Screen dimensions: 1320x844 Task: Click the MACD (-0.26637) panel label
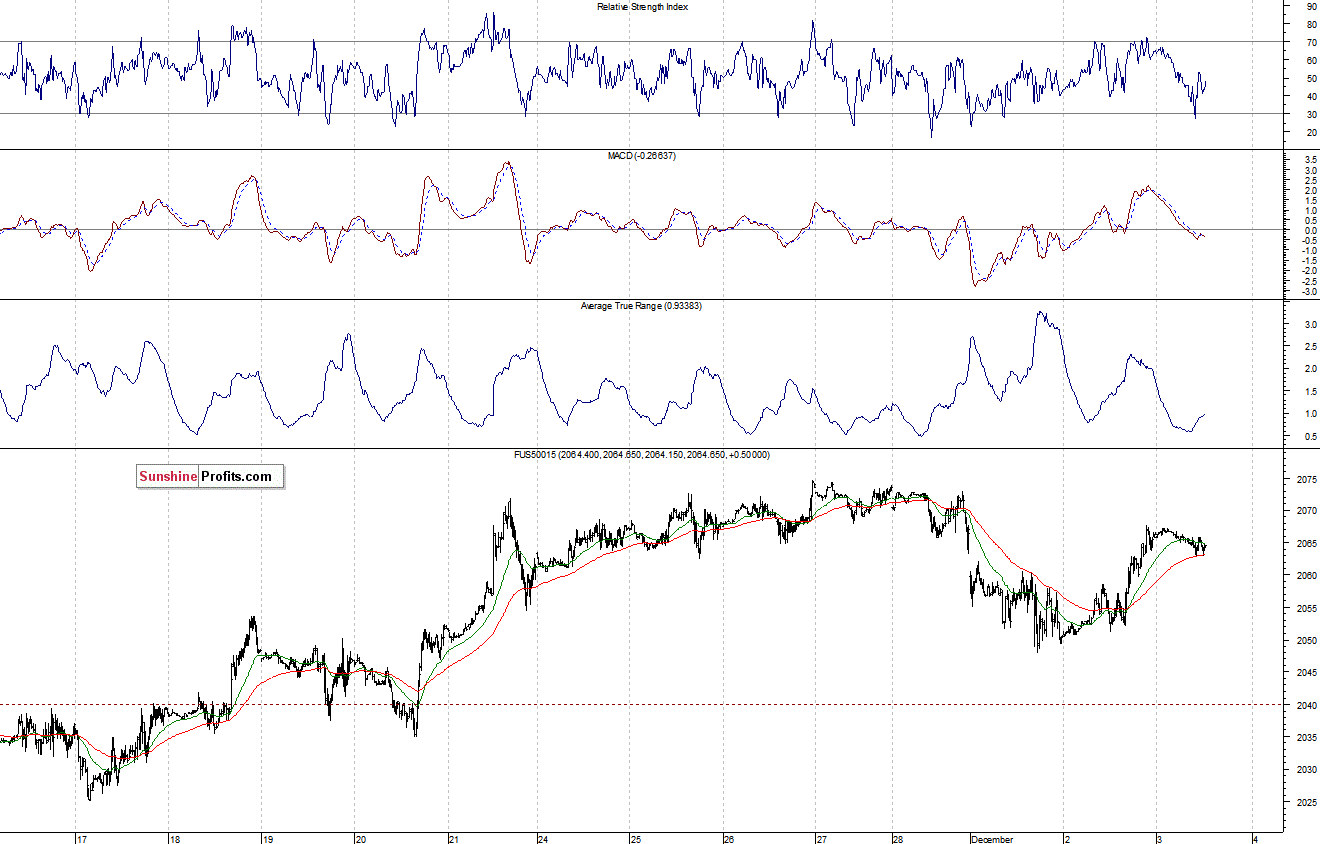point(643,156)
